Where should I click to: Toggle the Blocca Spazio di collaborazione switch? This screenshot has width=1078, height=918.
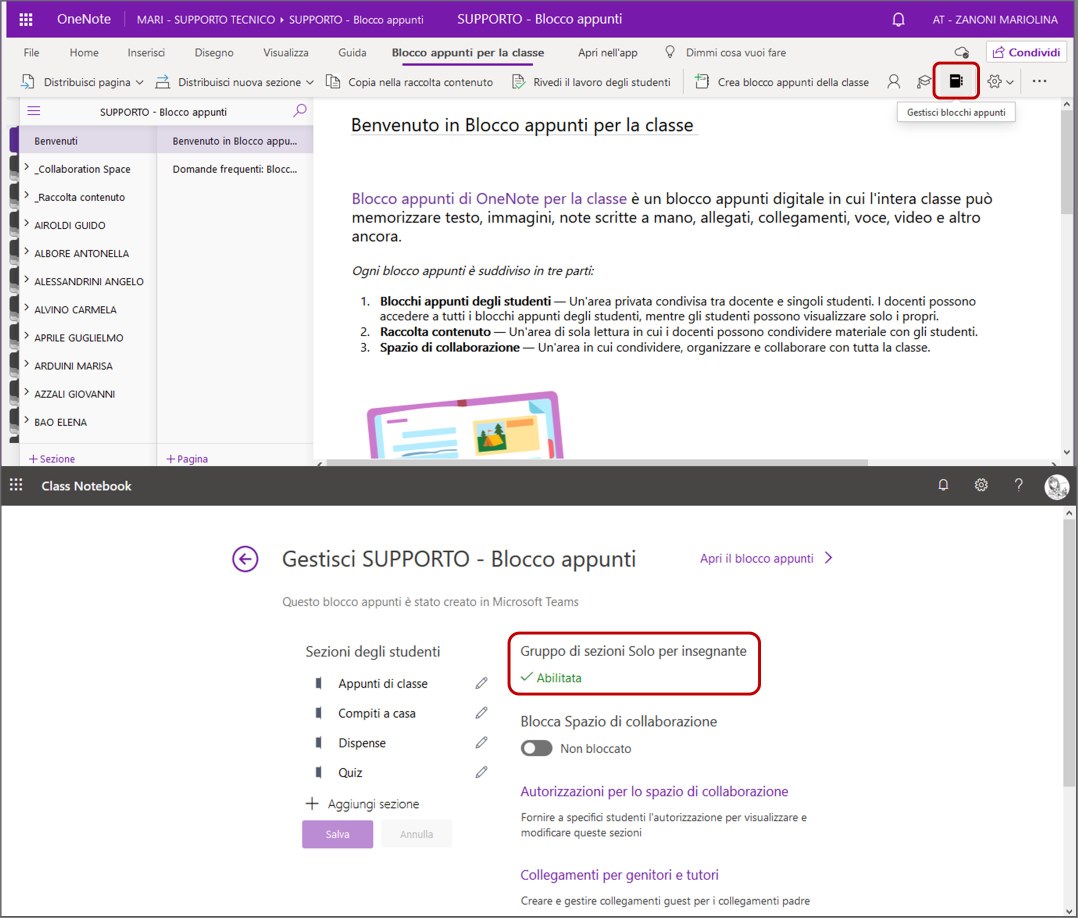tap(536, 748)
